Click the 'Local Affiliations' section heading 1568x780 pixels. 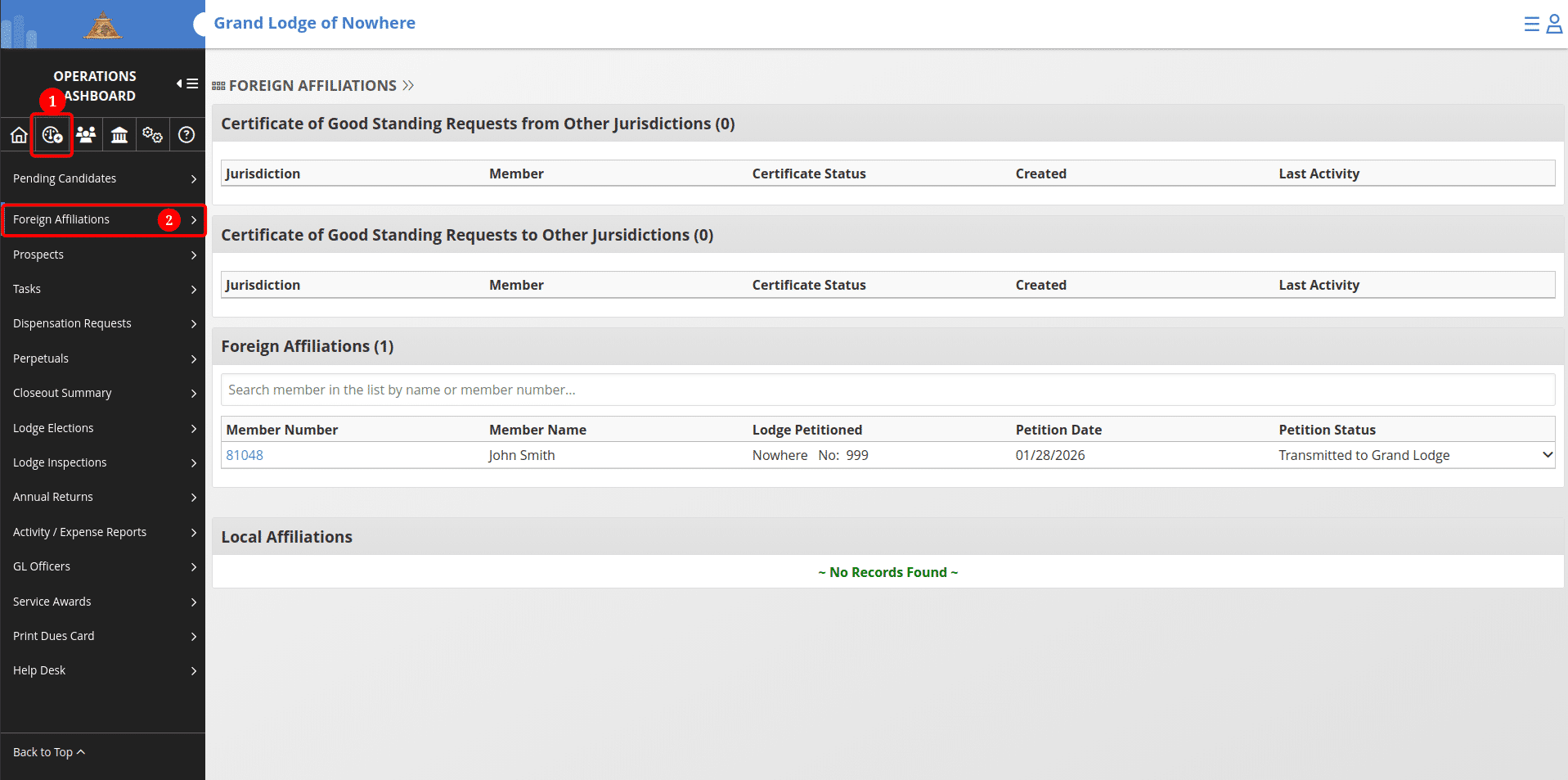point(286,537)
